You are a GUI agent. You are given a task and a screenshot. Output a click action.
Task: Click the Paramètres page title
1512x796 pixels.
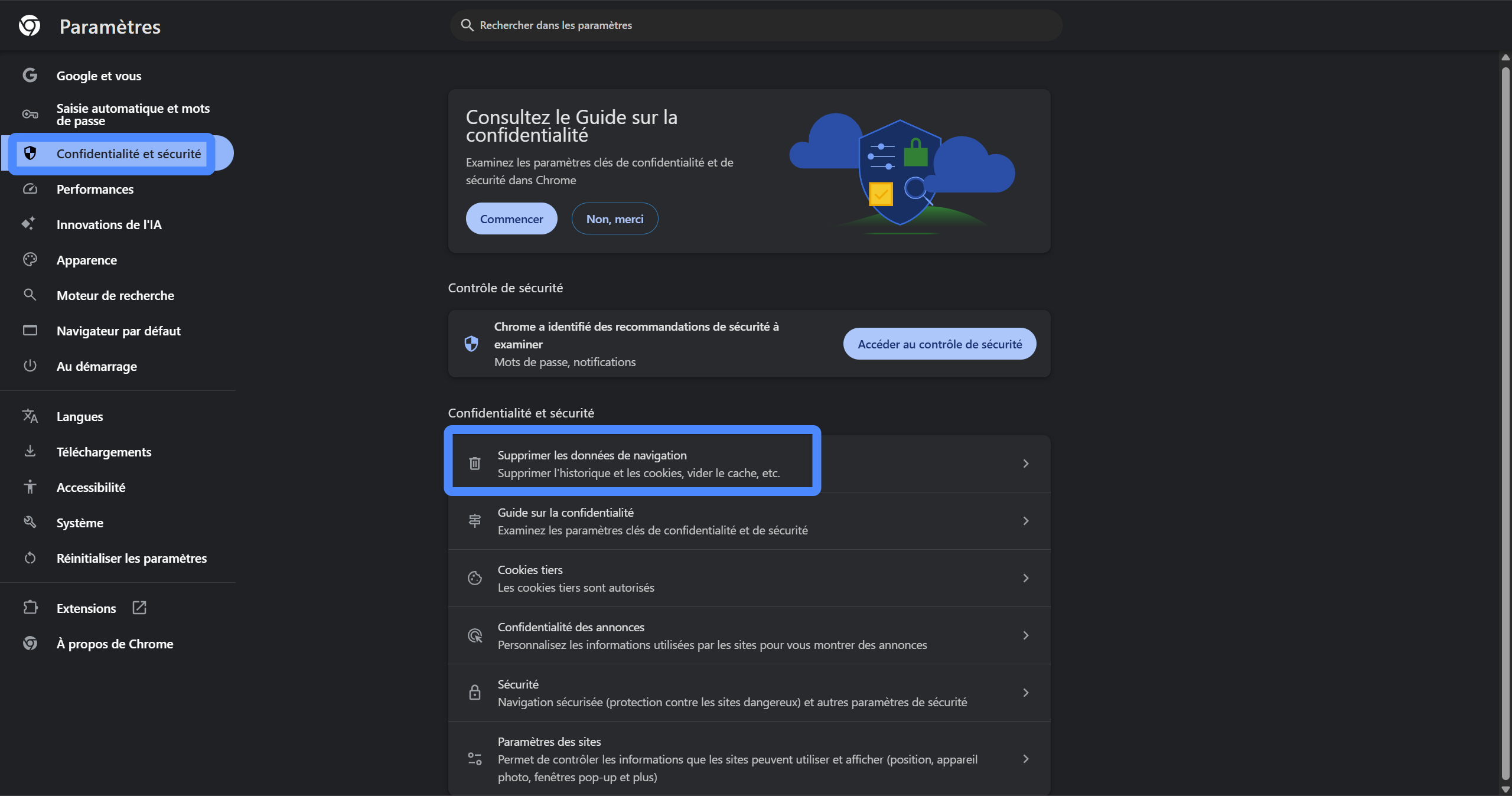tap(110, 27)
